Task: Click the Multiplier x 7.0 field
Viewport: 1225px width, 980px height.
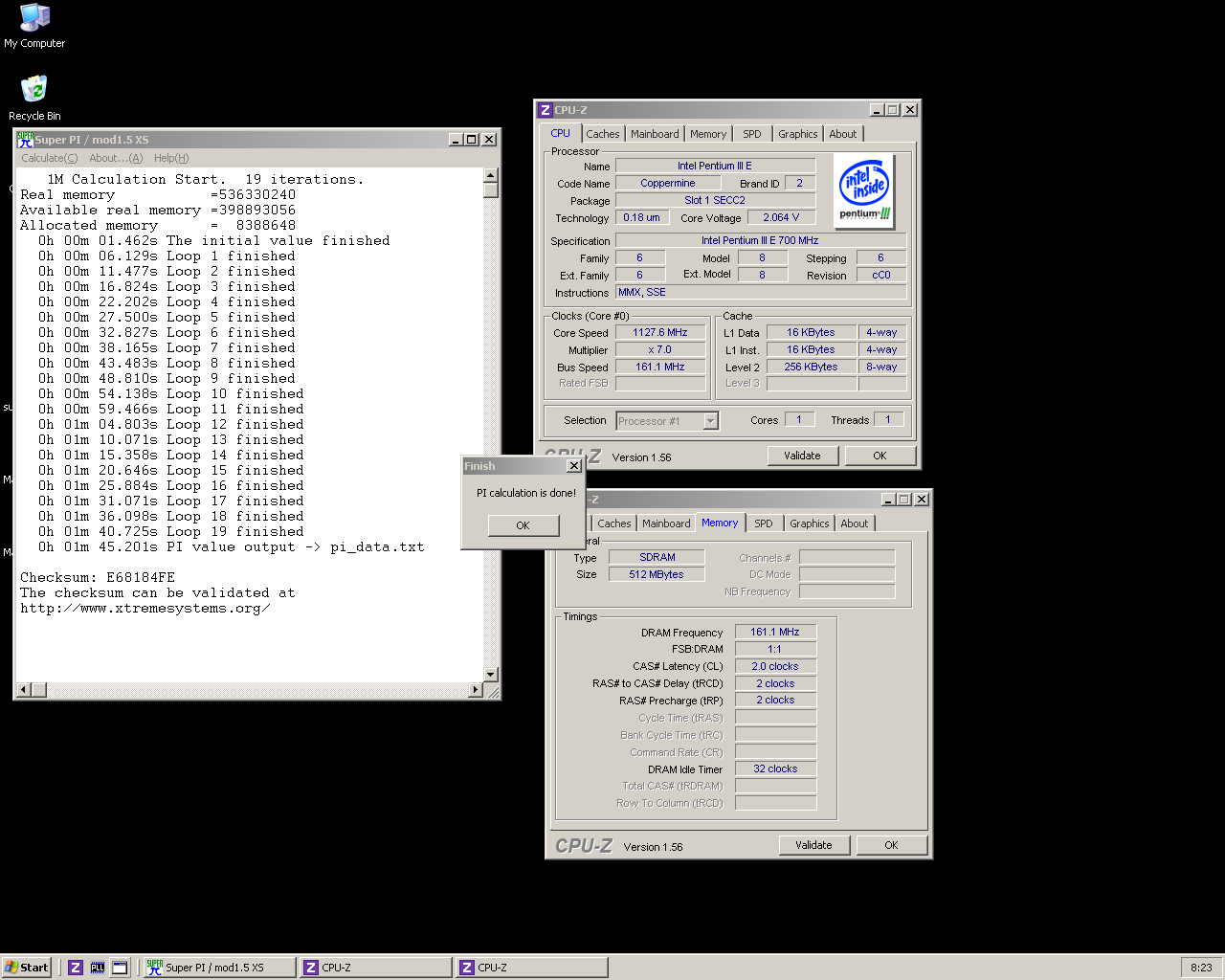Action: (x=660, y=349)
